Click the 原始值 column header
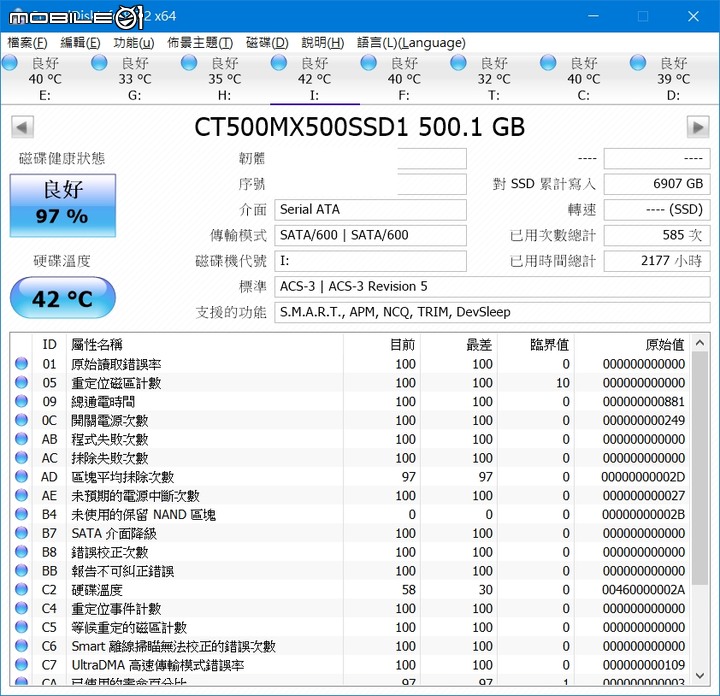Viewport: 720px width, 696px height. (x=631, y=344)
